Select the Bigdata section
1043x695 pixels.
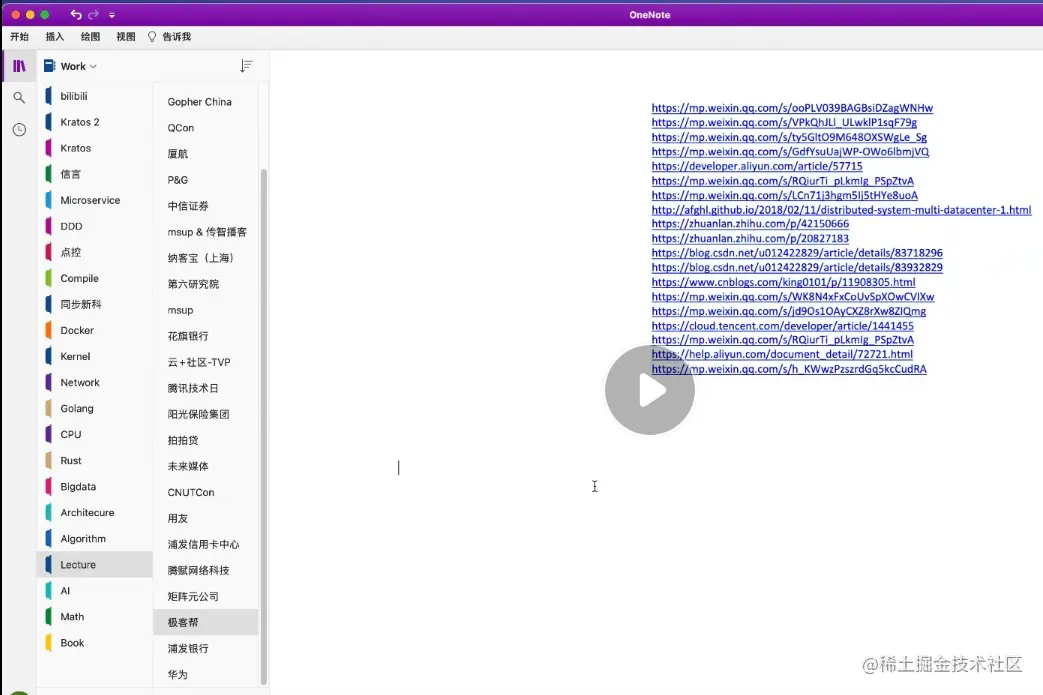94,487
